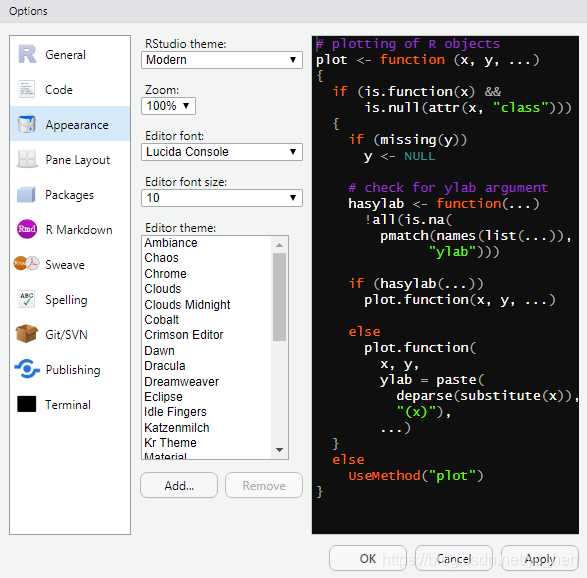Click the Publishing blue sync icon

(x=27, y=369)
